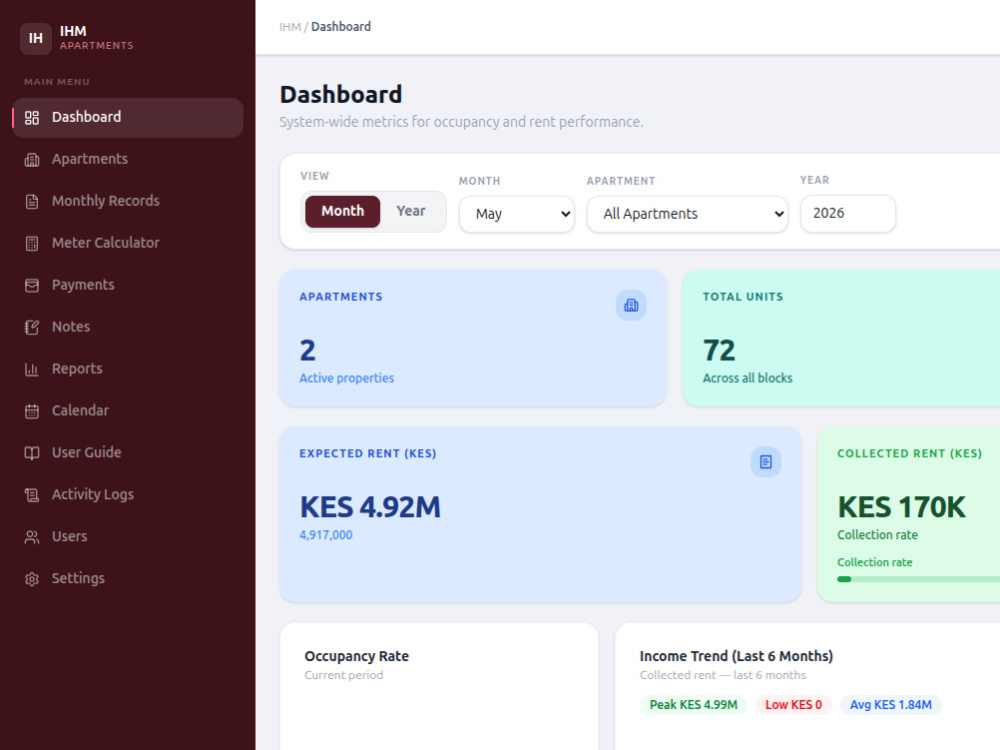This screenshot has width=1000, height=750.
Task: Select the Apartments summary card
Action: [473, 338]
